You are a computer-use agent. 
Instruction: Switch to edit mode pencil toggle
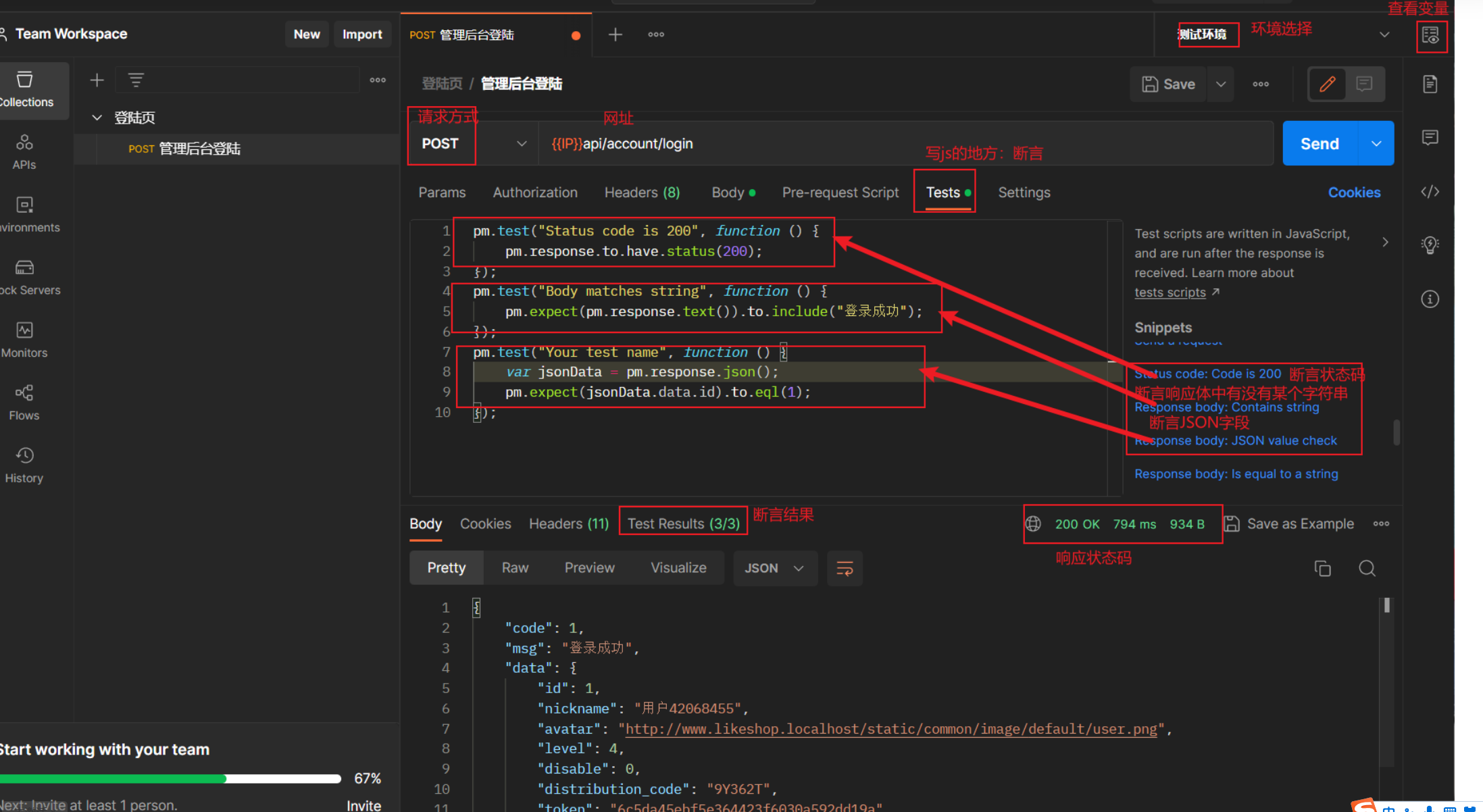click(x=1327, y=84)
